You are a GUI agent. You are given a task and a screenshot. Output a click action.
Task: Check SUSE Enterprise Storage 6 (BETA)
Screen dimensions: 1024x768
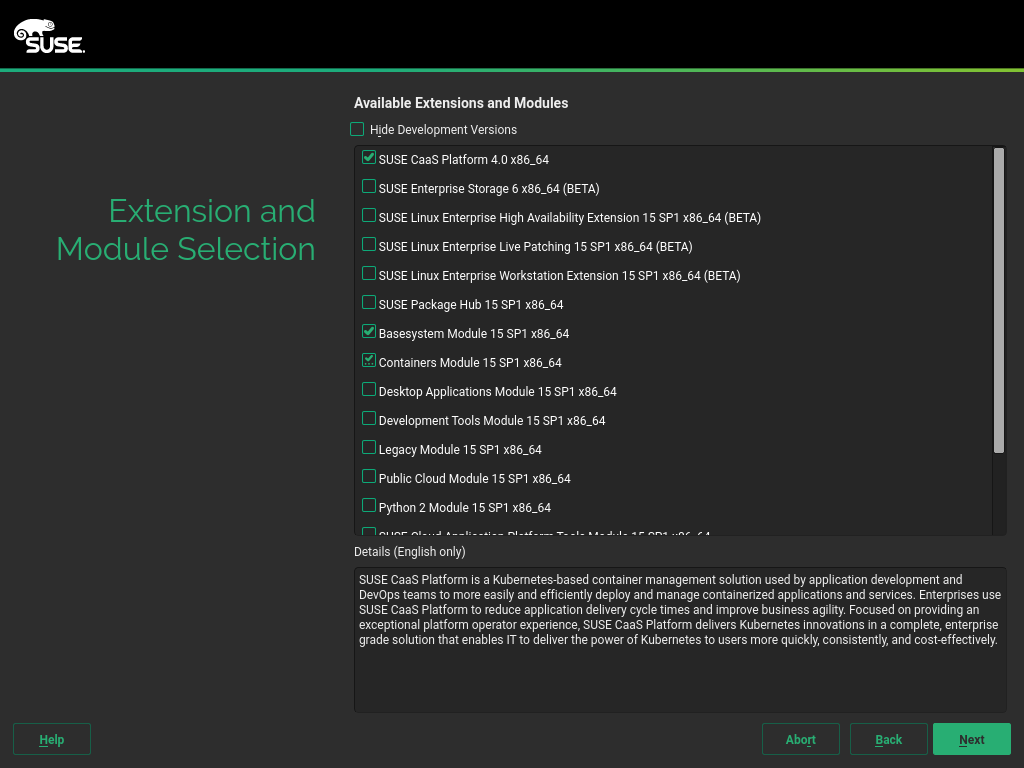pos(369,187)
